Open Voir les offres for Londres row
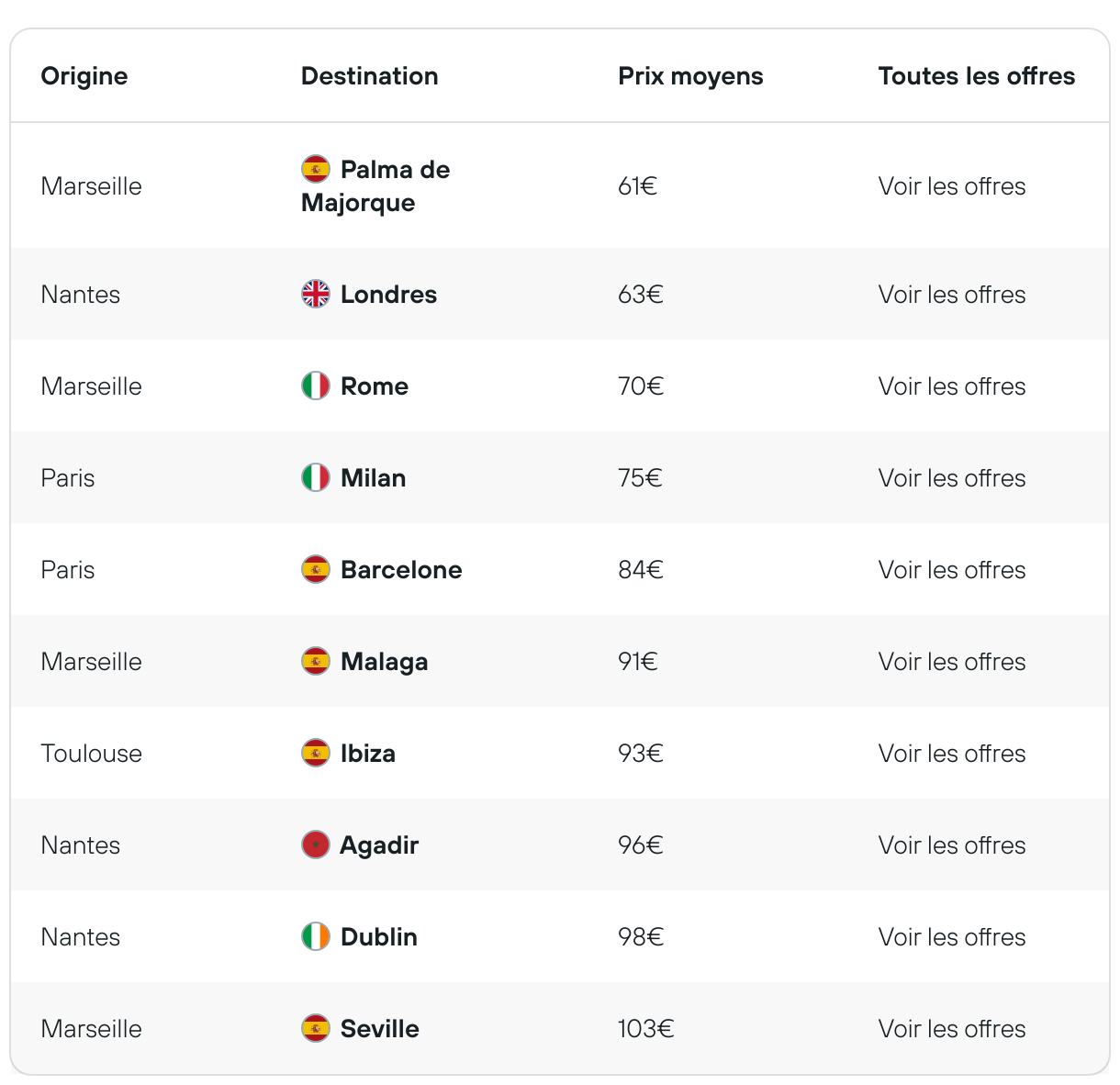1120x1085 pixels. 952,295
